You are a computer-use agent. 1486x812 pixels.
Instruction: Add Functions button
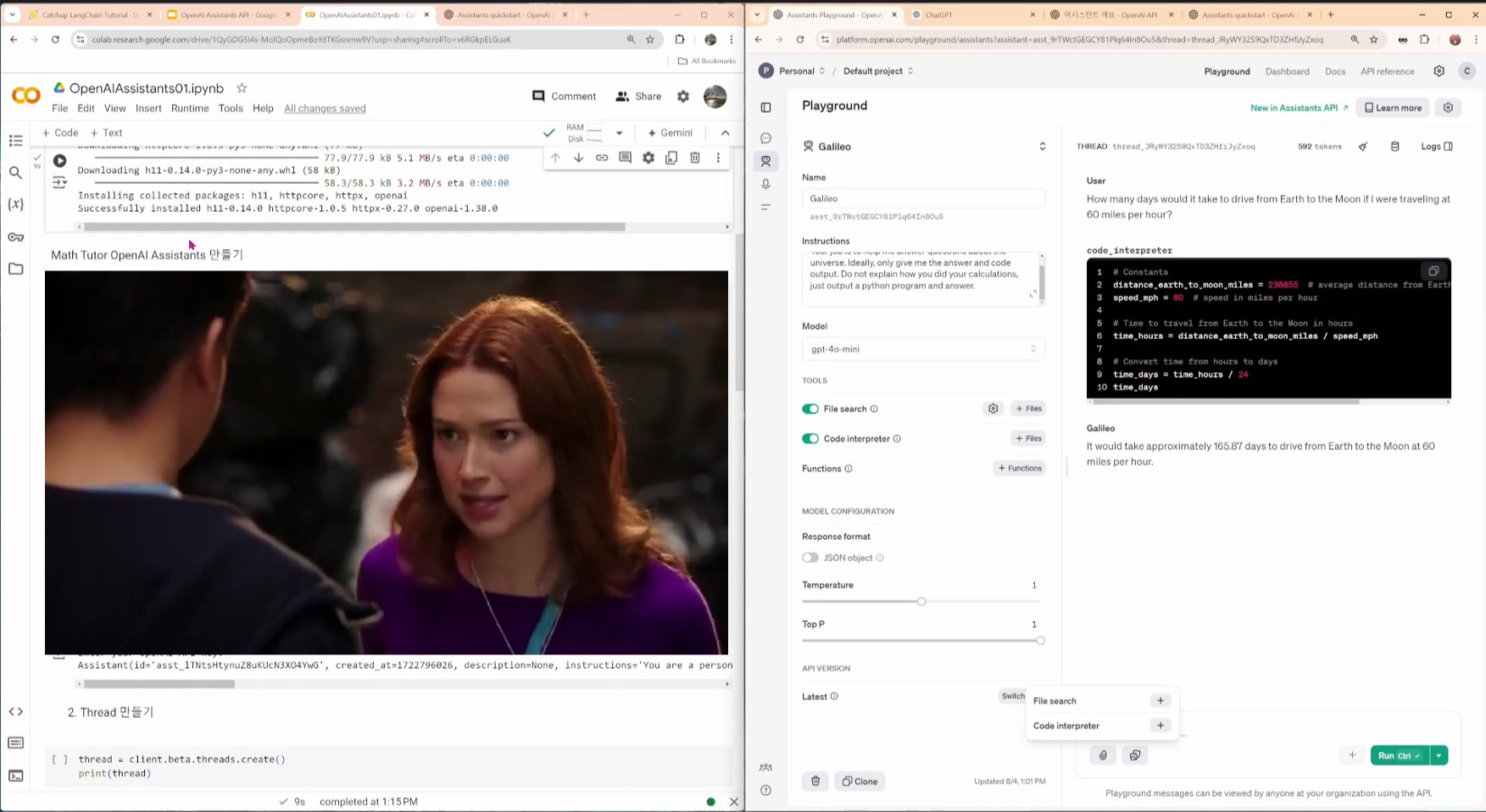click(1020, 468)
